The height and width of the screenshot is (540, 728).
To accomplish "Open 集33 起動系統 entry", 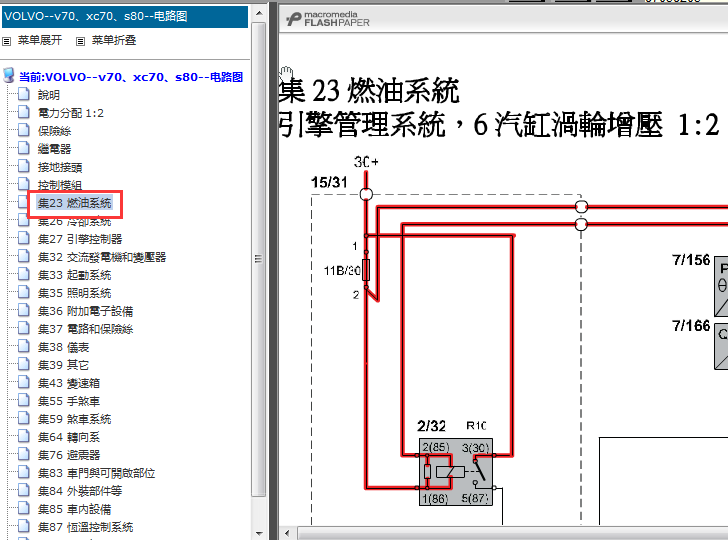I will 74,275.
